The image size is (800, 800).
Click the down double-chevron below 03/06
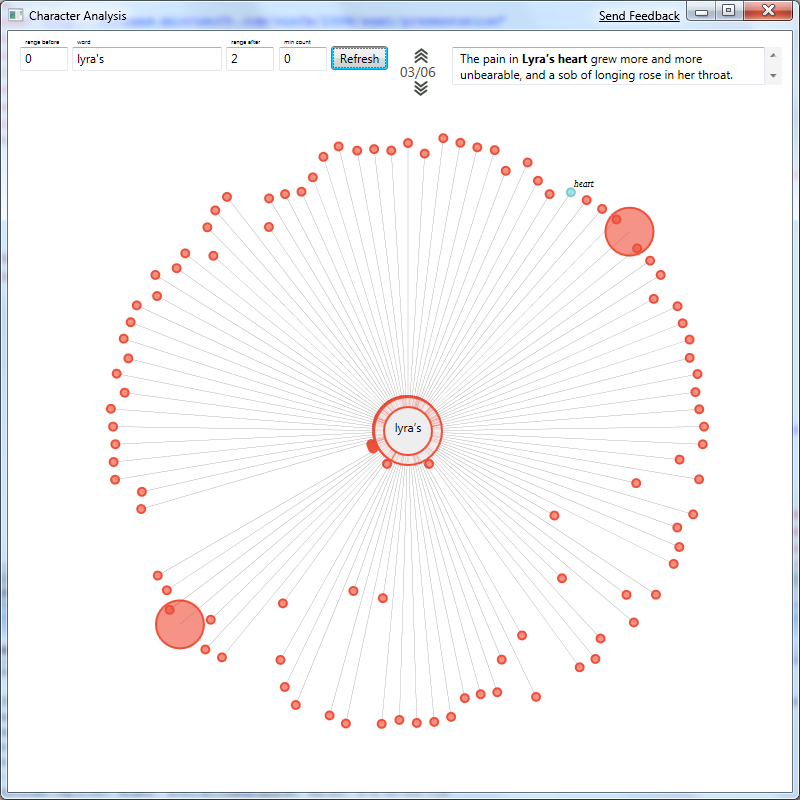click(x=421, y=88)
